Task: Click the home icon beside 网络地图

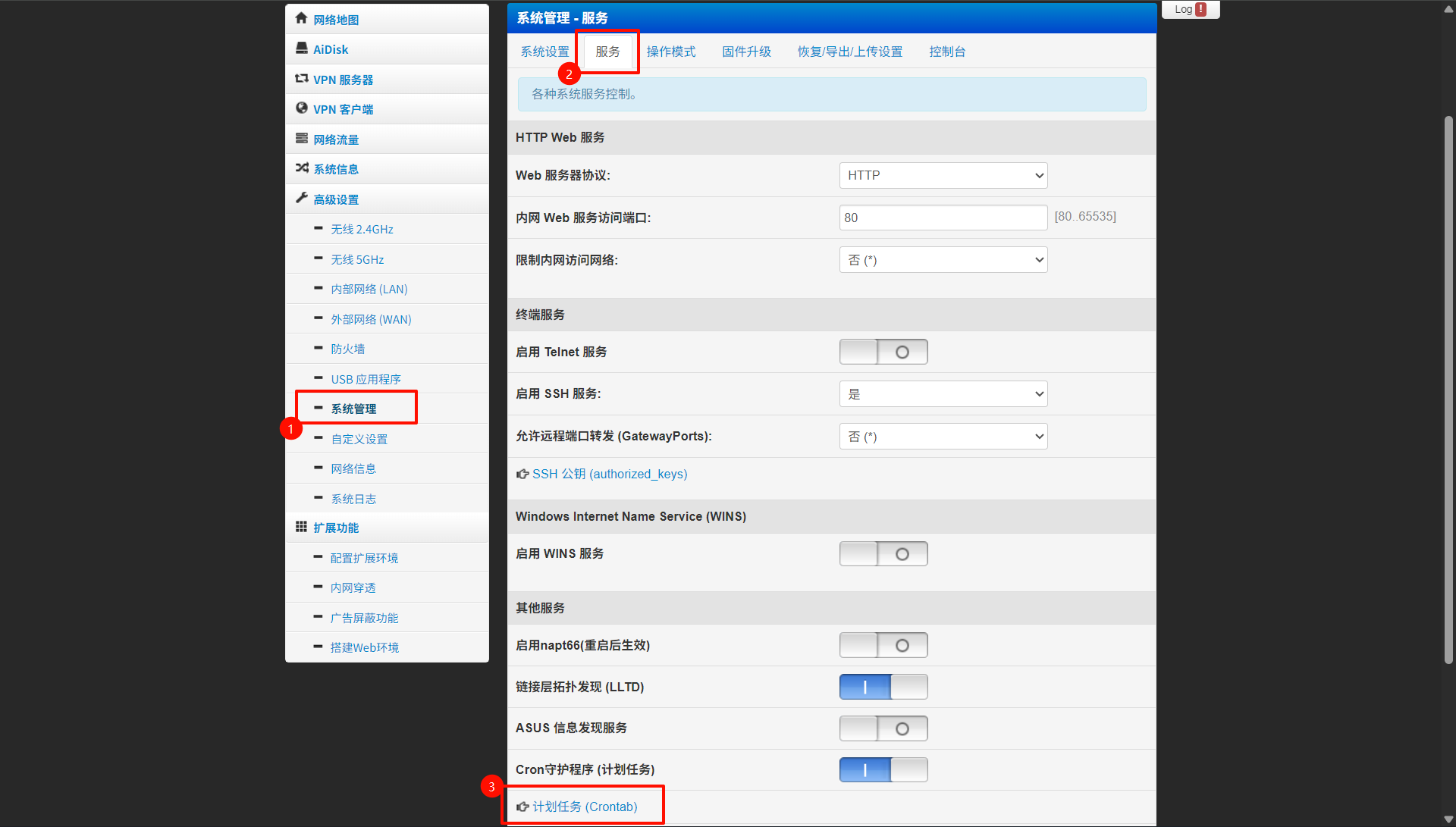Action: click(x=301, y=18)
